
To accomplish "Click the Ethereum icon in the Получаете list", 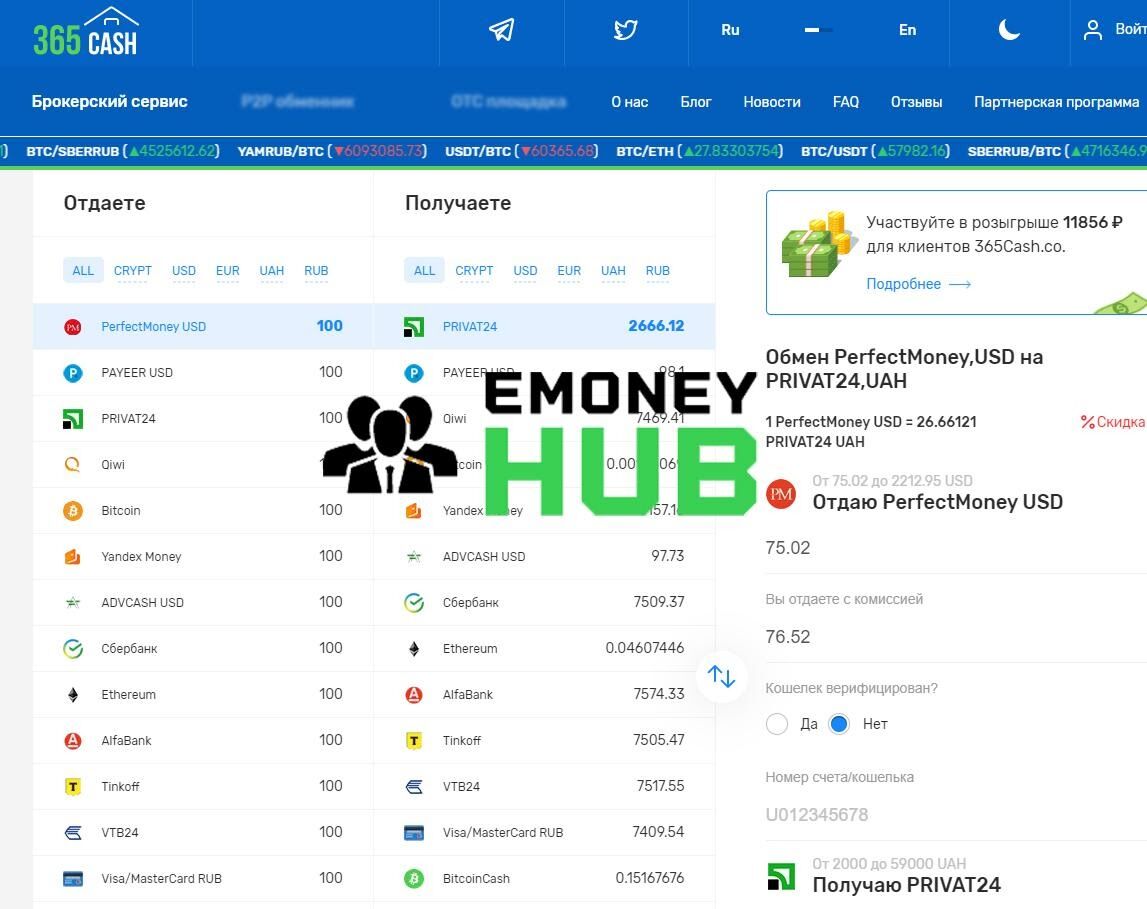I will click(414, 649).
